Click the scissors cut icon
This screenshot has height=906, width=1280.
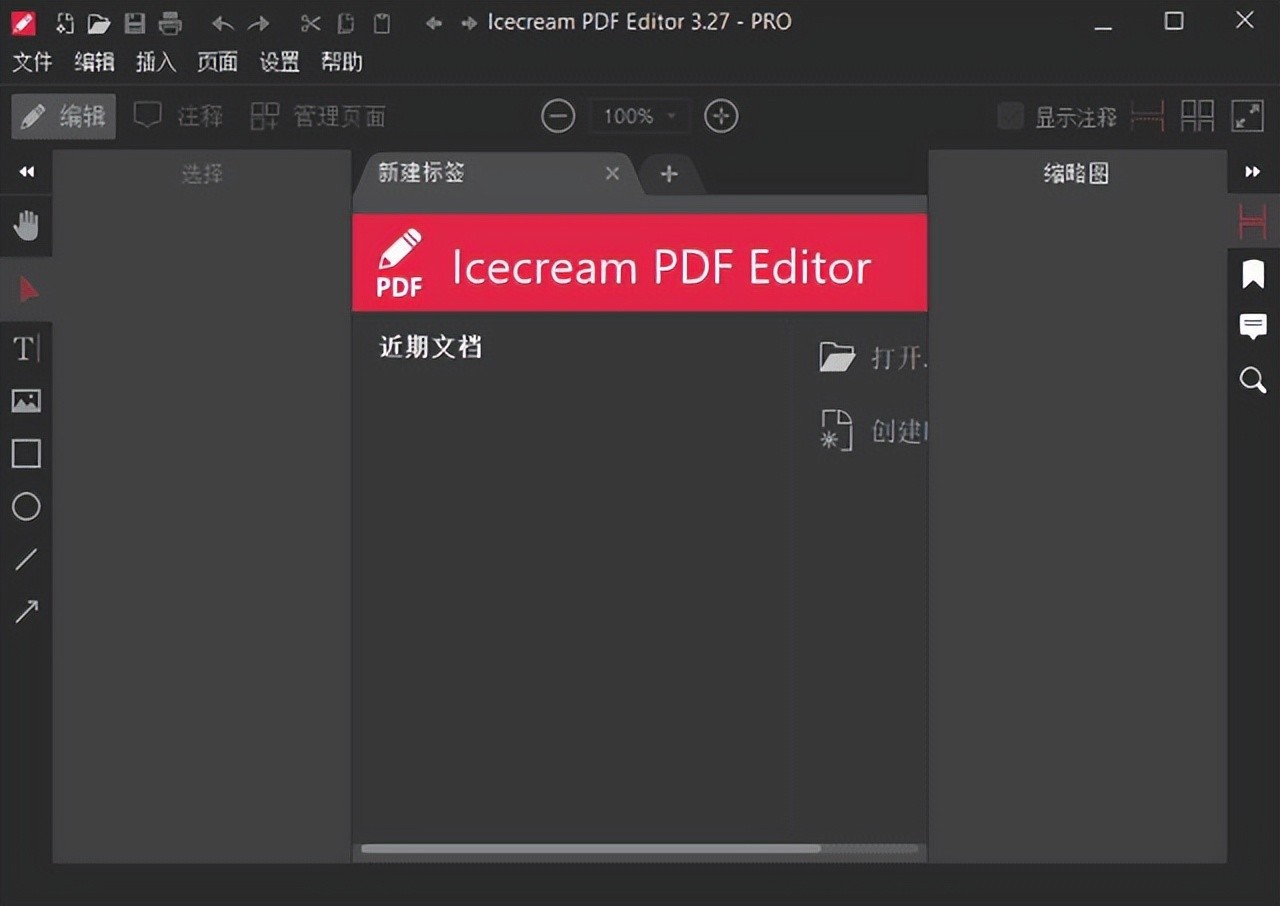(311, 23)
